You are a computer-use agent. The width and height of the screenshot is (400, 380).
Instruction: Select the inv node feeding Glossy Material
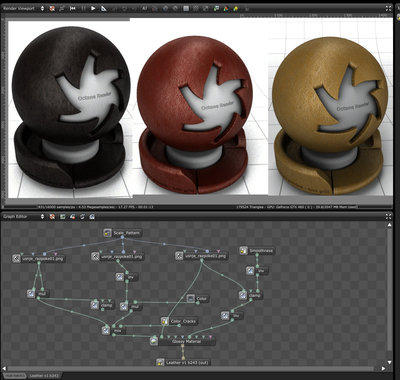tap(232, 315)
